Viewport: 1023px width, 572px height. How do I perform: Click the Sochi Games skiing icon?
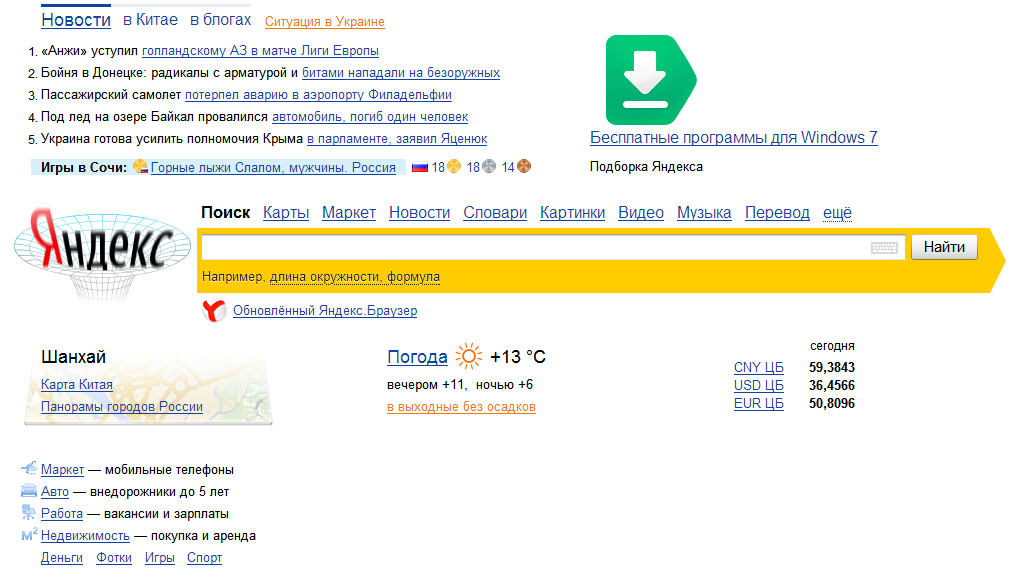coord(140,167)
